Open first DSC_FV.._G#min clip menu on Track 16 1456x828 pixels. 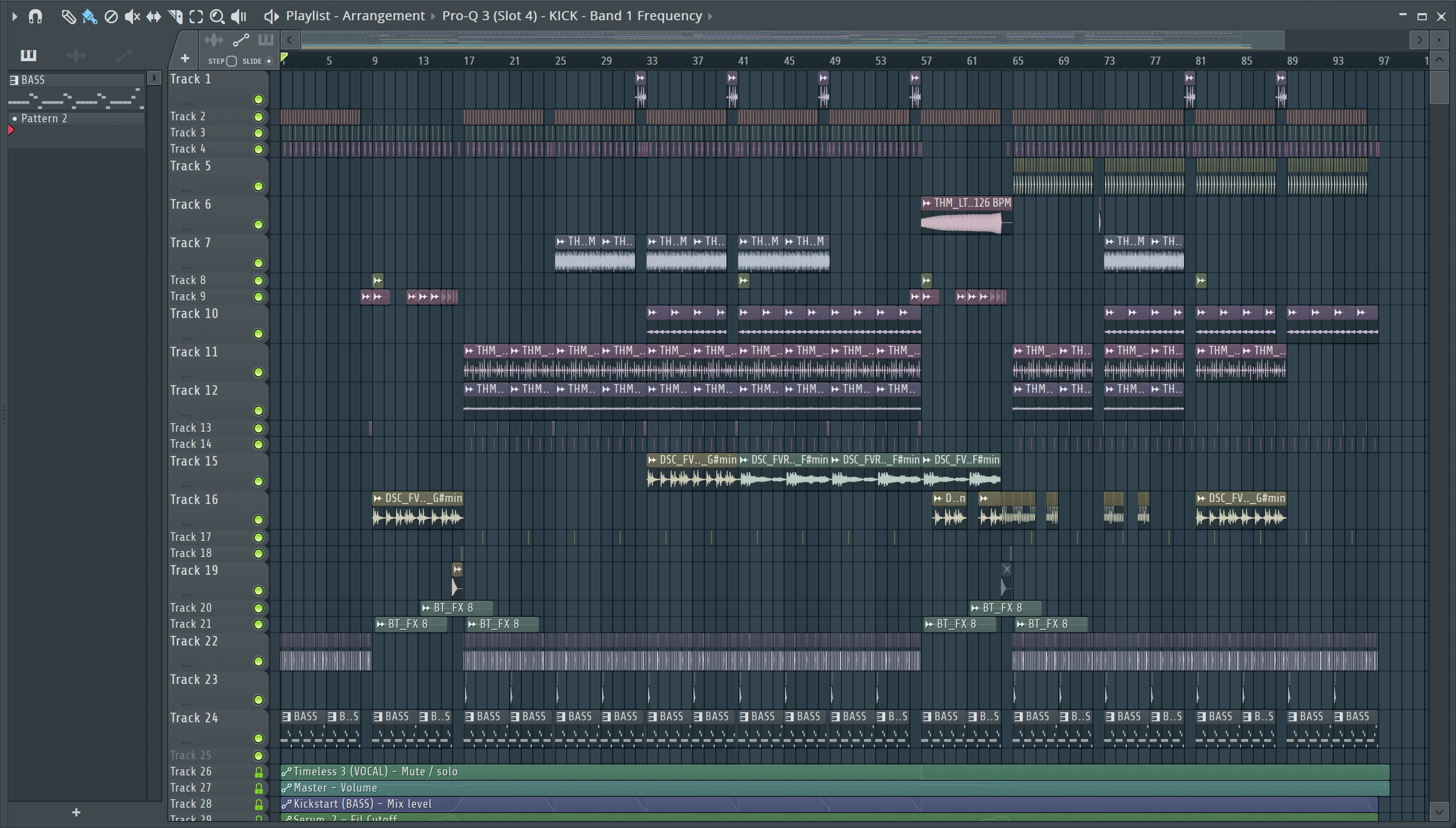pos(378,499)
